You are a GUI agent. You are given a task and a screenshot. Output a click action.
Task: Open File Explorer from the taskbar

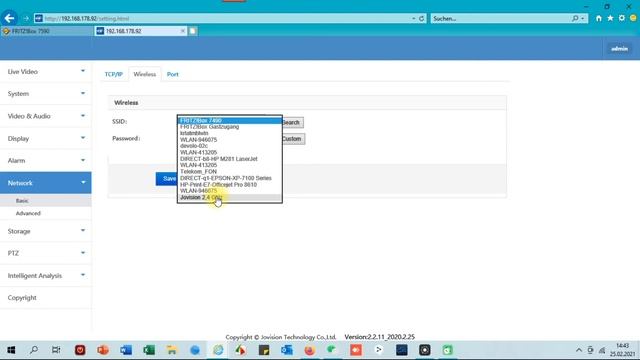coord(171,350)
